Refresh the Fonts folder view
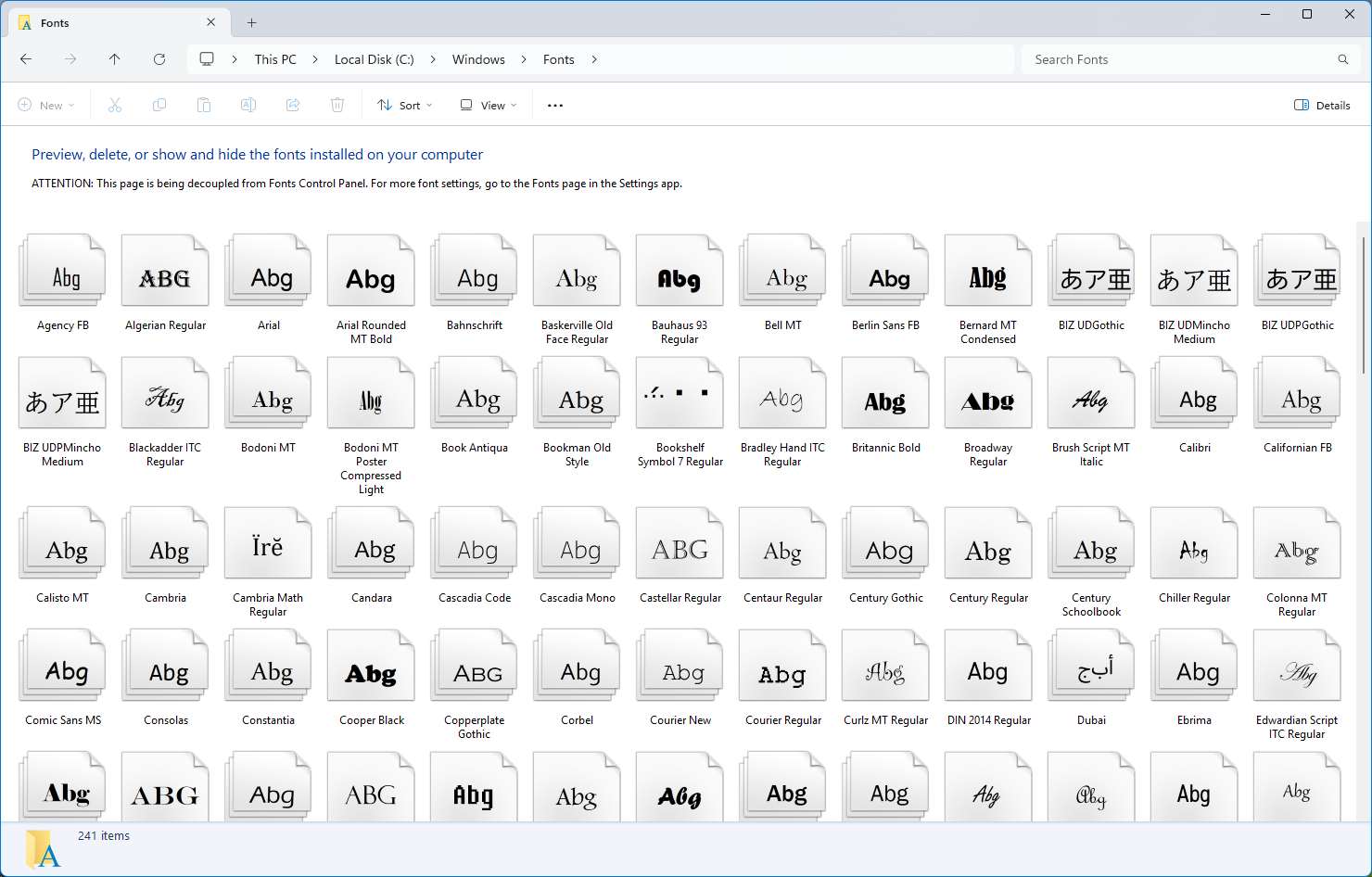Screen dimensions: 1372x877 pyautogui.click(x=159, y=59)
